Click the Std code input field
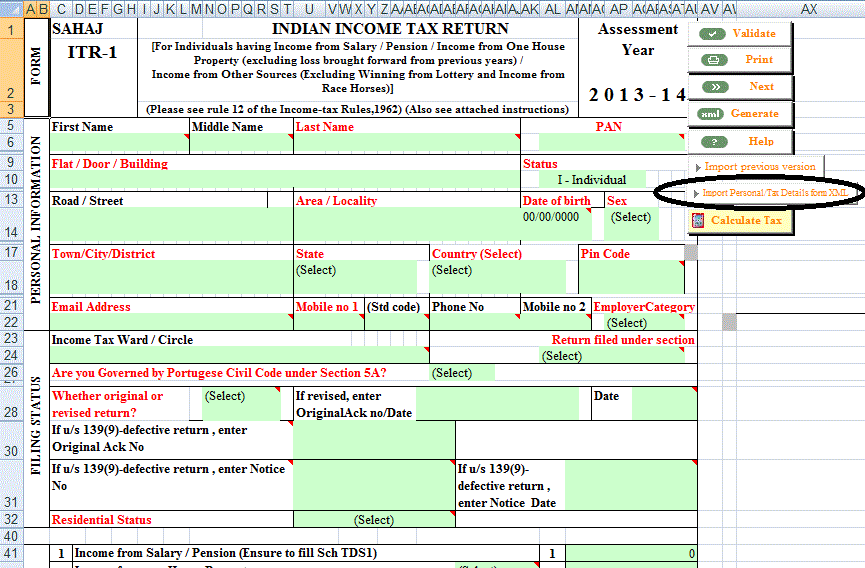 (x=397, y=321)
